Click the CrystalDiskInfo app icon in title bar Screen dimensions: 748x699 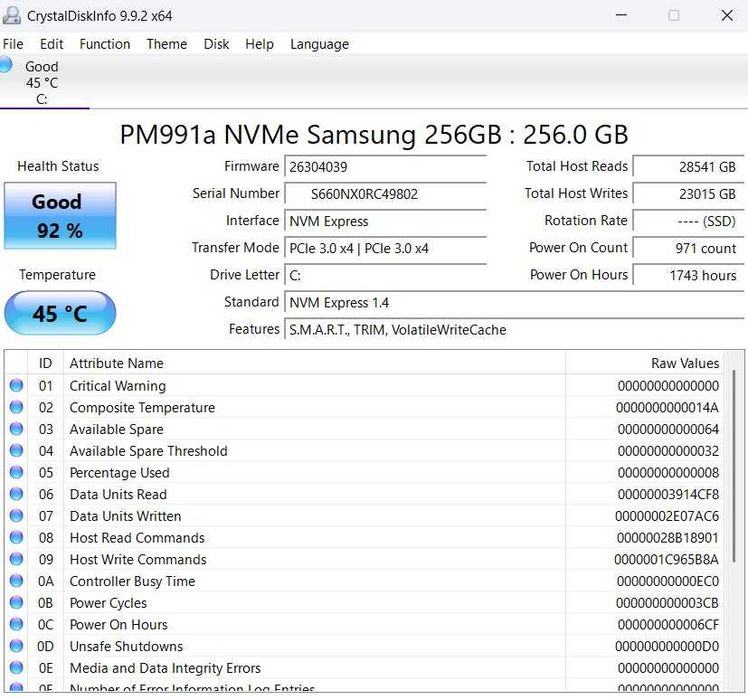11,15
